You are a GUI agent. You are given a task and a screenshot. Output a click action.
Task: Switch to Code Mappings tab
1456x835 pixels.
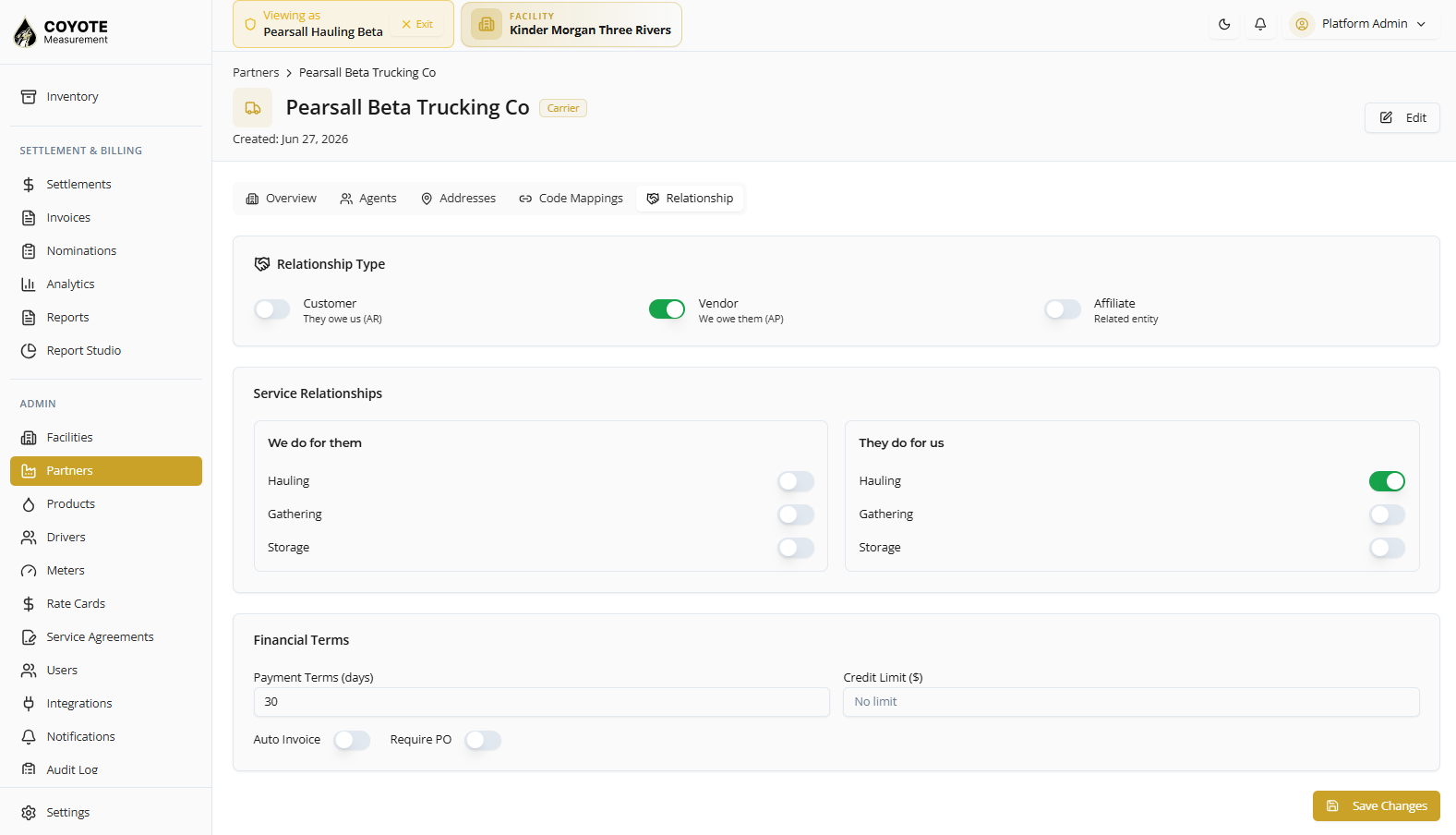[571, 199]
